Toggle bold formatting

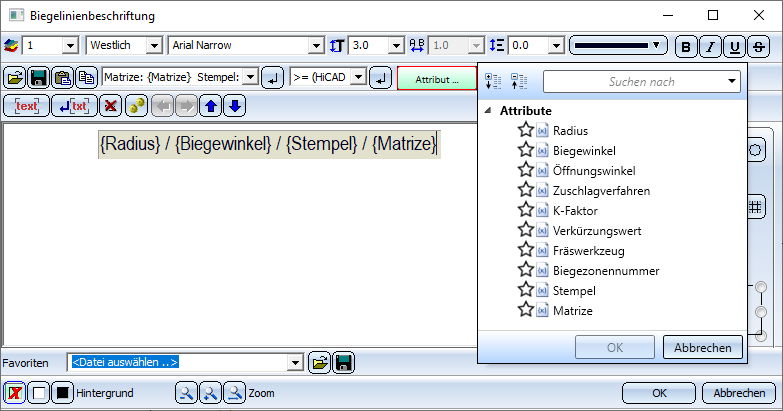pos(686,47)
